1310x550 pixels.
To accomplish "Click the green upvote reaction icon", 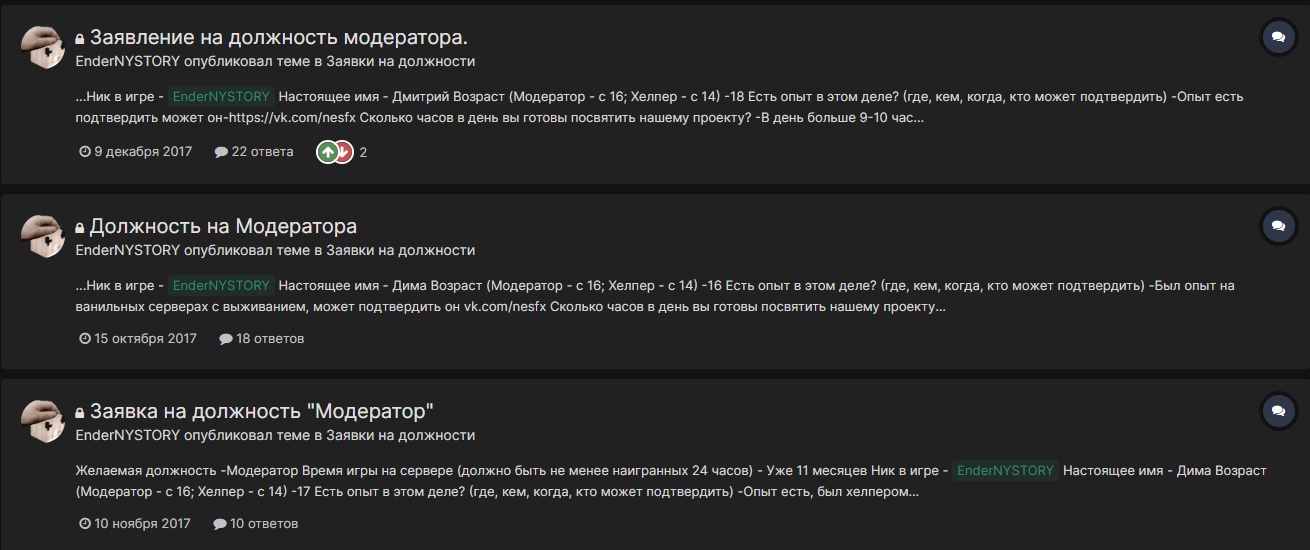I will pyautogui.click(x=327, y=152).
